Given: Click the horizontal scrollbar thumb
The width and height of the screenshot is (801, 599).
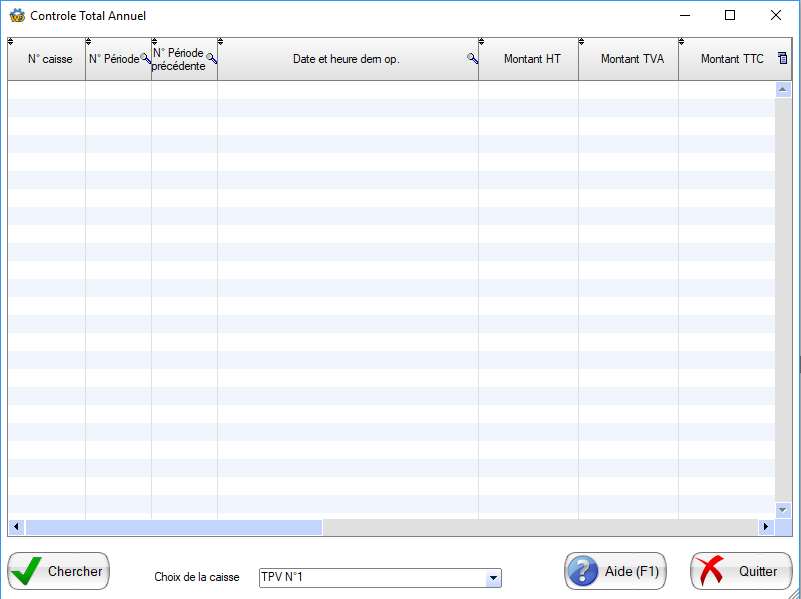Looking at the screenshot, I should point(174,527).
